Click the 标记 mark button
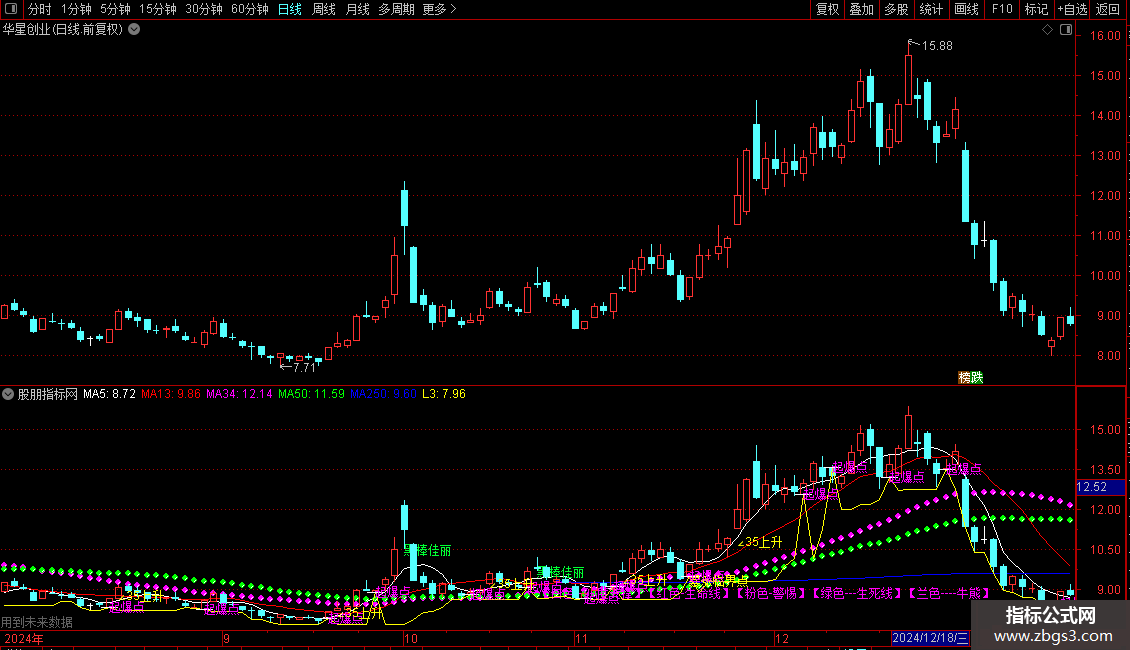This screenshot has width=1130, height=650. [1036, 9]
